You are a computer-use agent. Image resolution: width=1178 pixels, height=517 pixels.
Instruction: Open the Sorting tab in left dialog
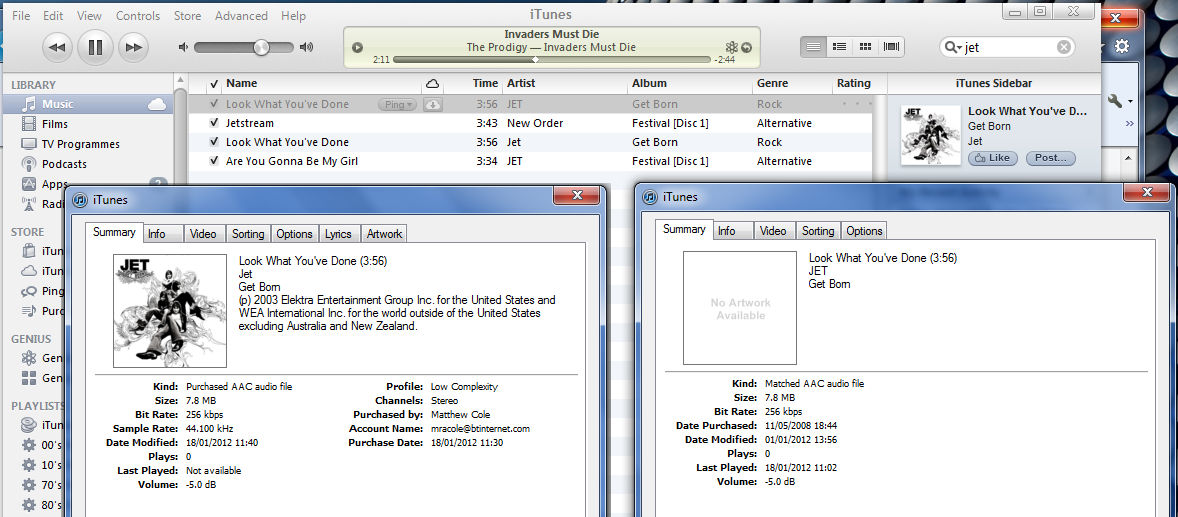pyautogui.click(x=248, y=234)
